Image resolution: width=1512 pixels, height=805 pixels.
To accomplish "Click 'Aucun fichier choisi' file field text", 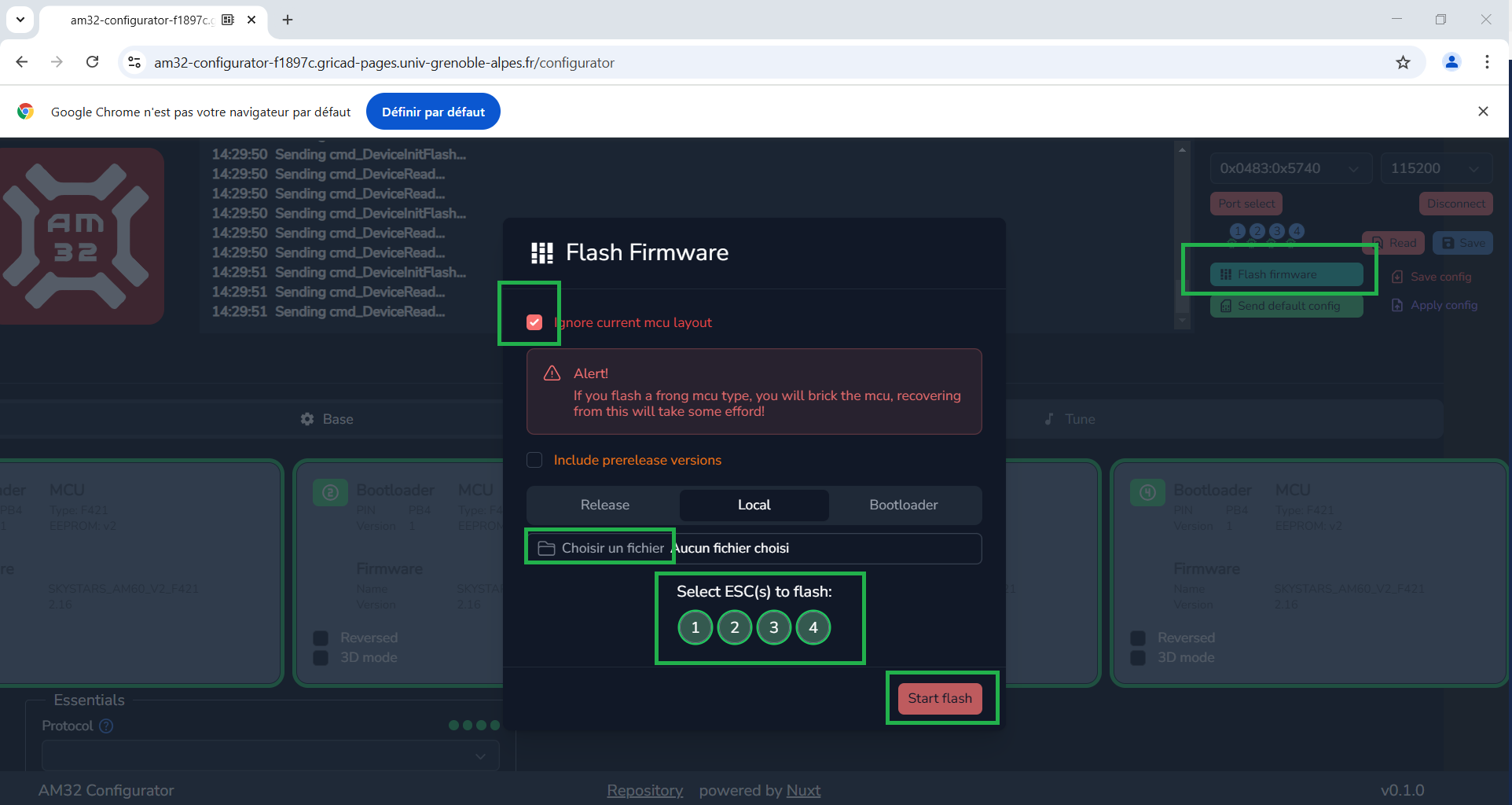I will pyautogui.click(x=731, y=548).
